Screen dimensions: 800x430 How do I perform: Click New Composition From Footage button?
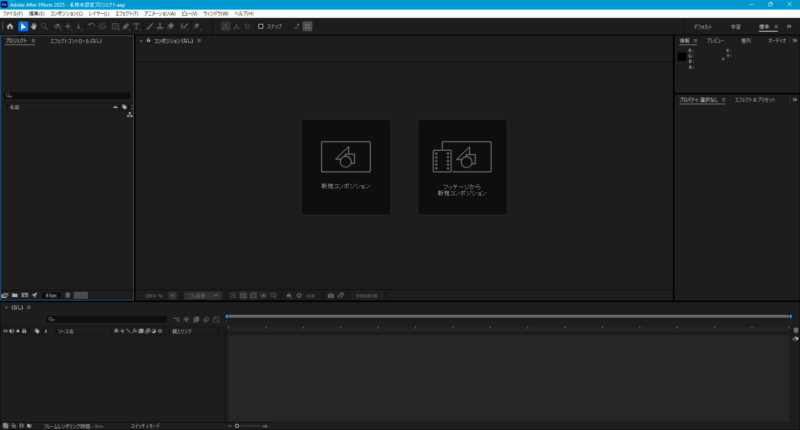pyautogui.click(x=462, y=167)
